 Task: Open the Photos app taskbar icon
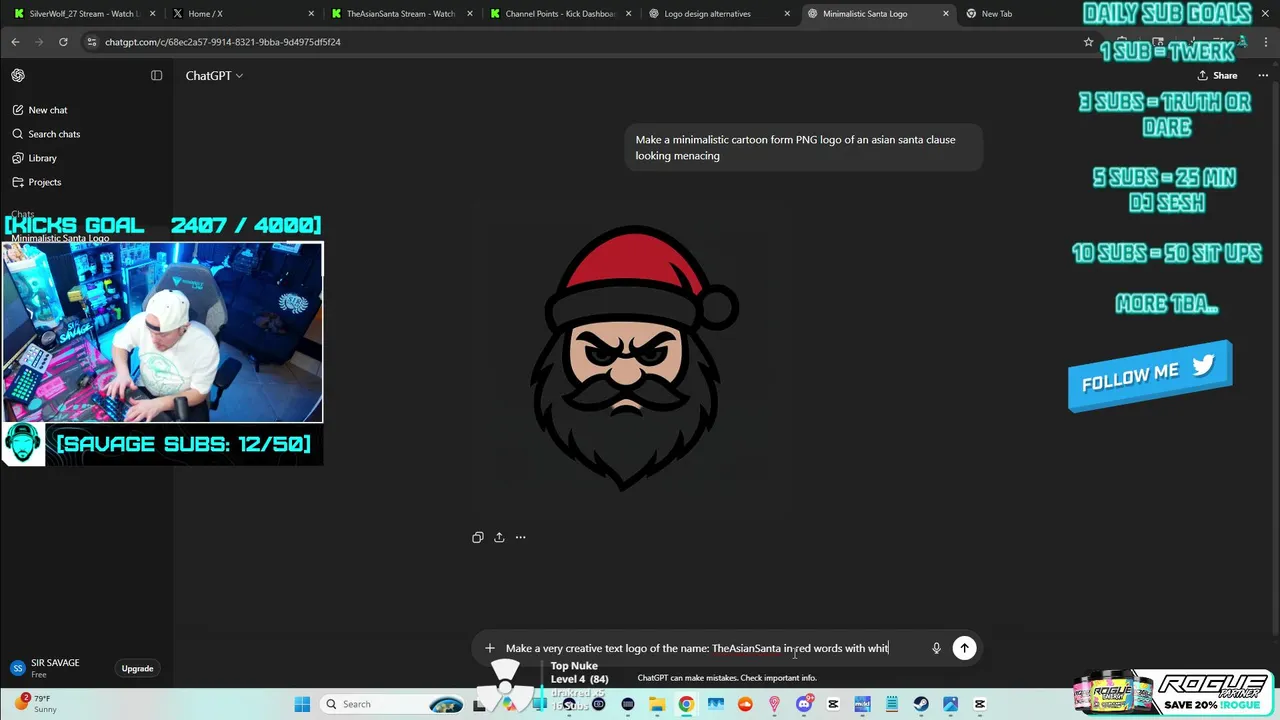pyautogui.click(x=950, y=704)
